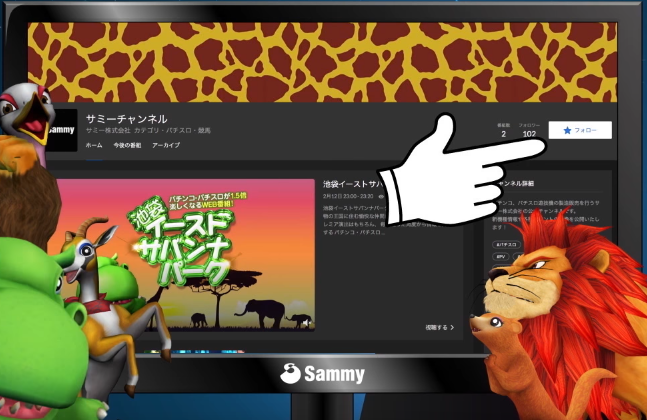Switch to the アーカイブ tab
647x420 pixels.
[166, 145]
